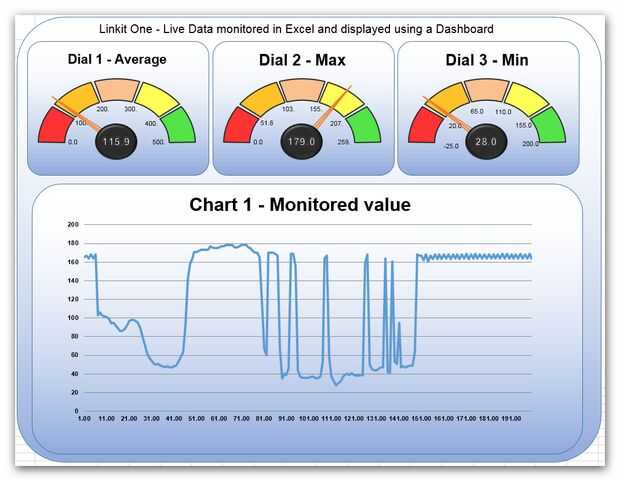Click the '101.00' label on chart horizontal axis
The height and width of the screenshot is (481, 620).
[x=308, y=419]
